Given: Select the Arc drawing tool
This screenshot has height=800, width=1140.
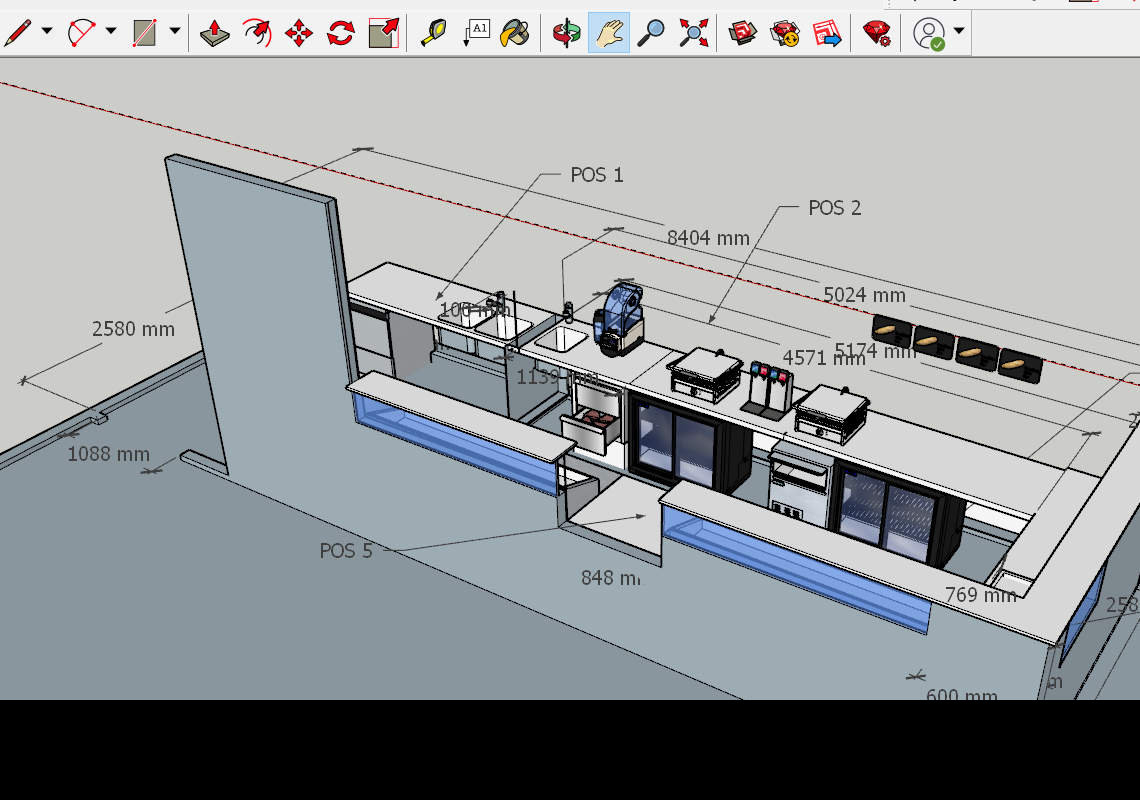Looking at the screenshot, I should coord(80,32).
